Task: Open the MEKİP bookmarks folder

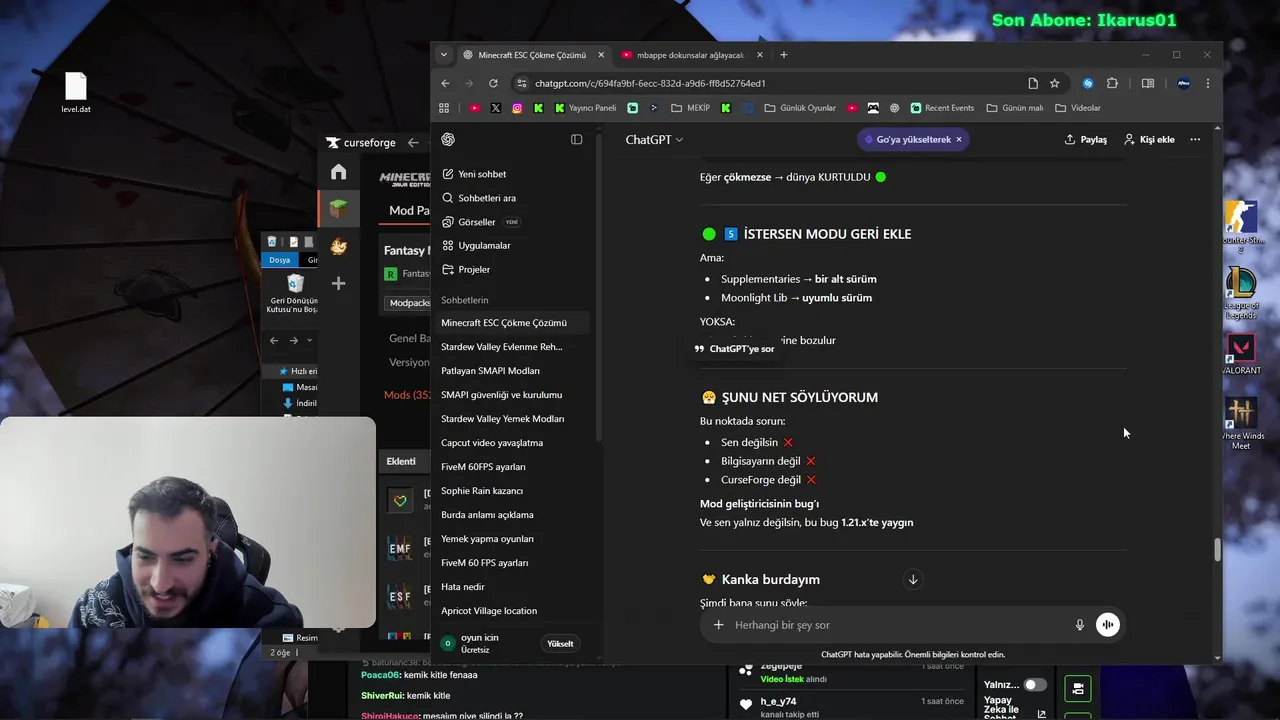Action: click(x=691, y=108)
